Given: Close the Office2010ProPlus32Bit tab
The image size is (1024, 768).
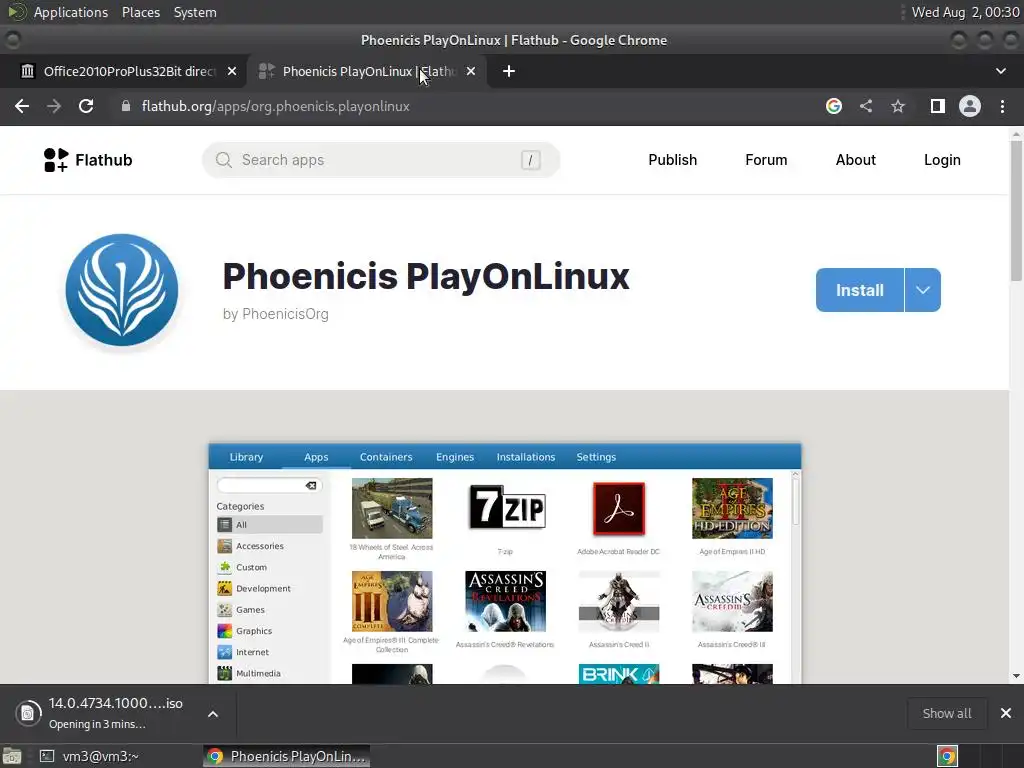Looking at the screenshot, I should point(232,71).
